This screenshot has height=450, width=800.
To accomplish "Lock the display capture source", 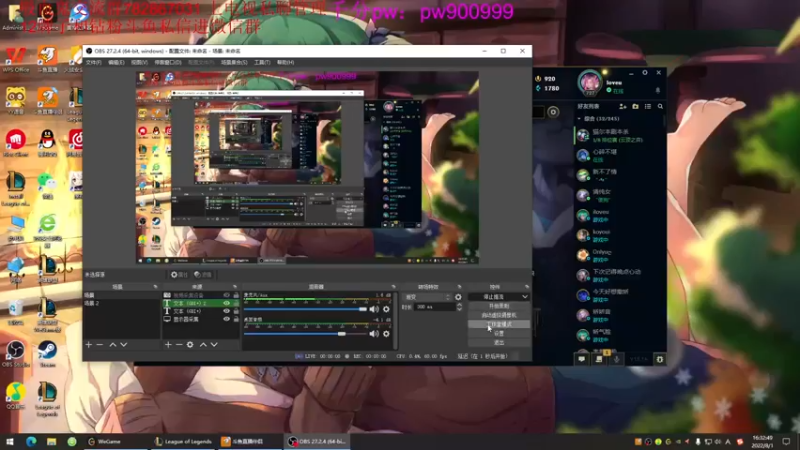I will pos(236,319).
